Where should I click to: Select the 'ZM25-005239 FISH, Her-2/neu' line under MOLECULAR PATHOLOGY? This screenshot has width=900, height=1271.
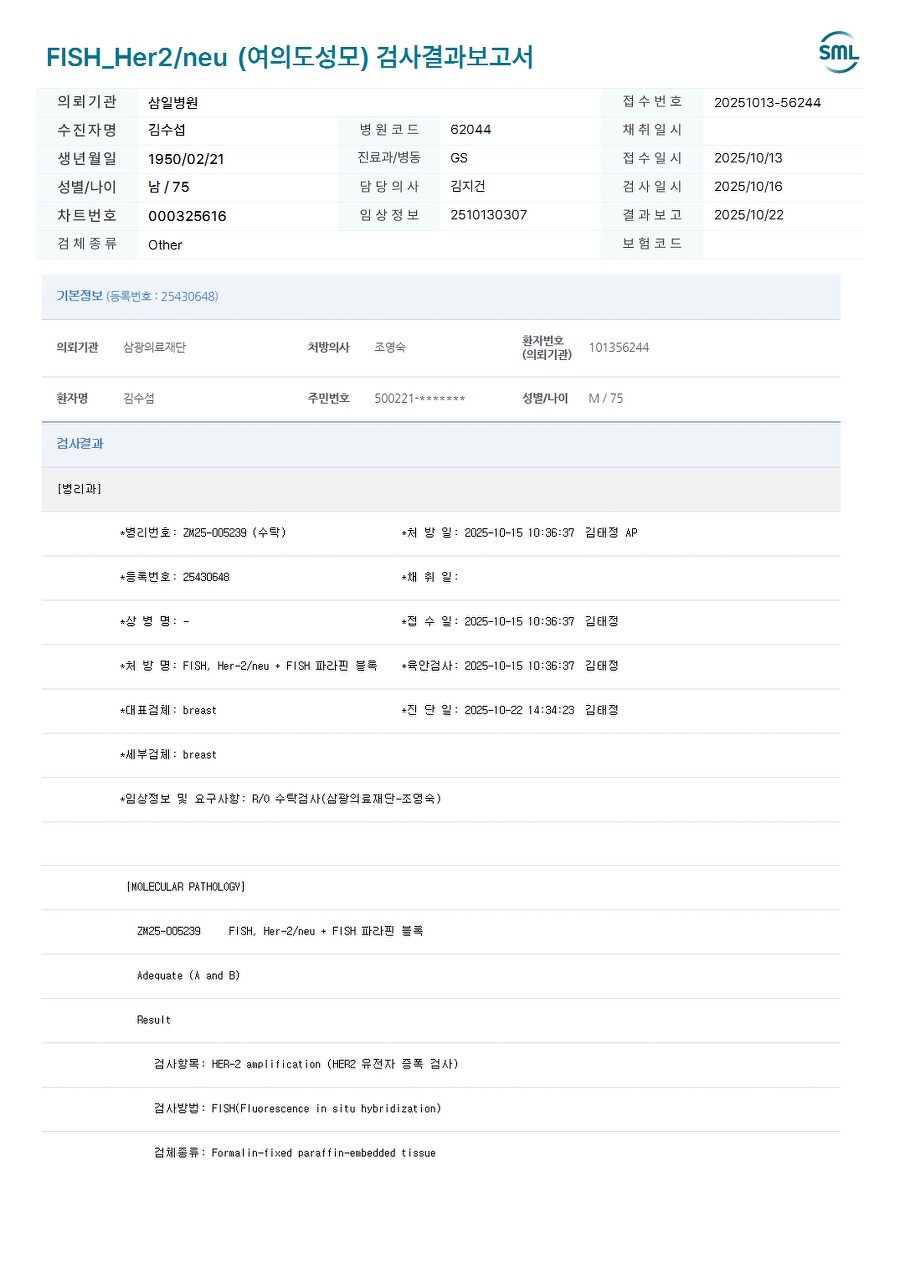tap(280, 931)
